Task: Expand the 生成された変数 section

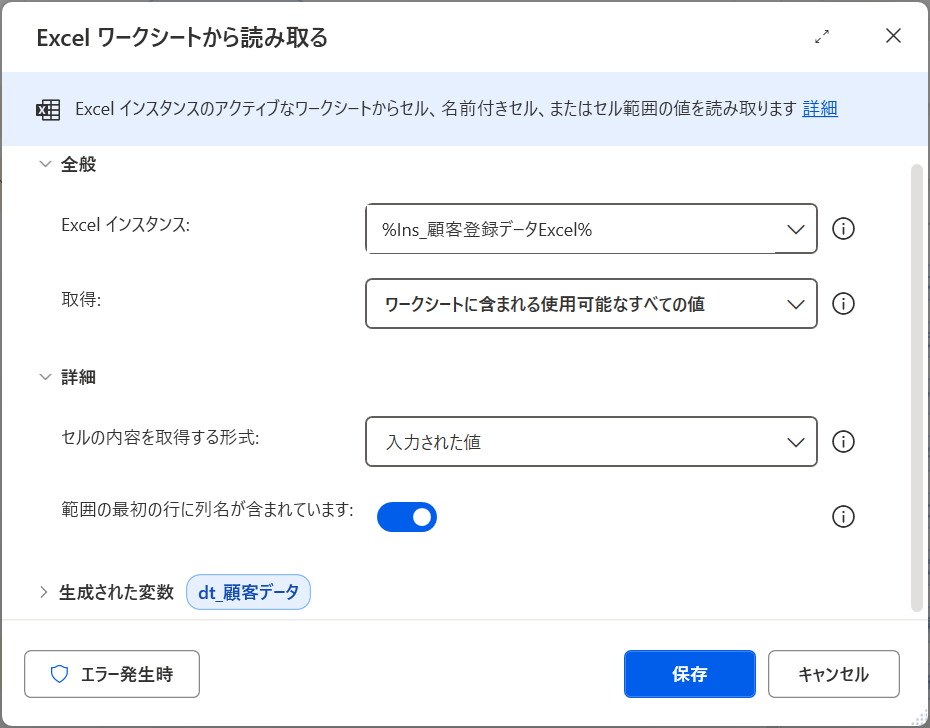Action: coord(44,592)
